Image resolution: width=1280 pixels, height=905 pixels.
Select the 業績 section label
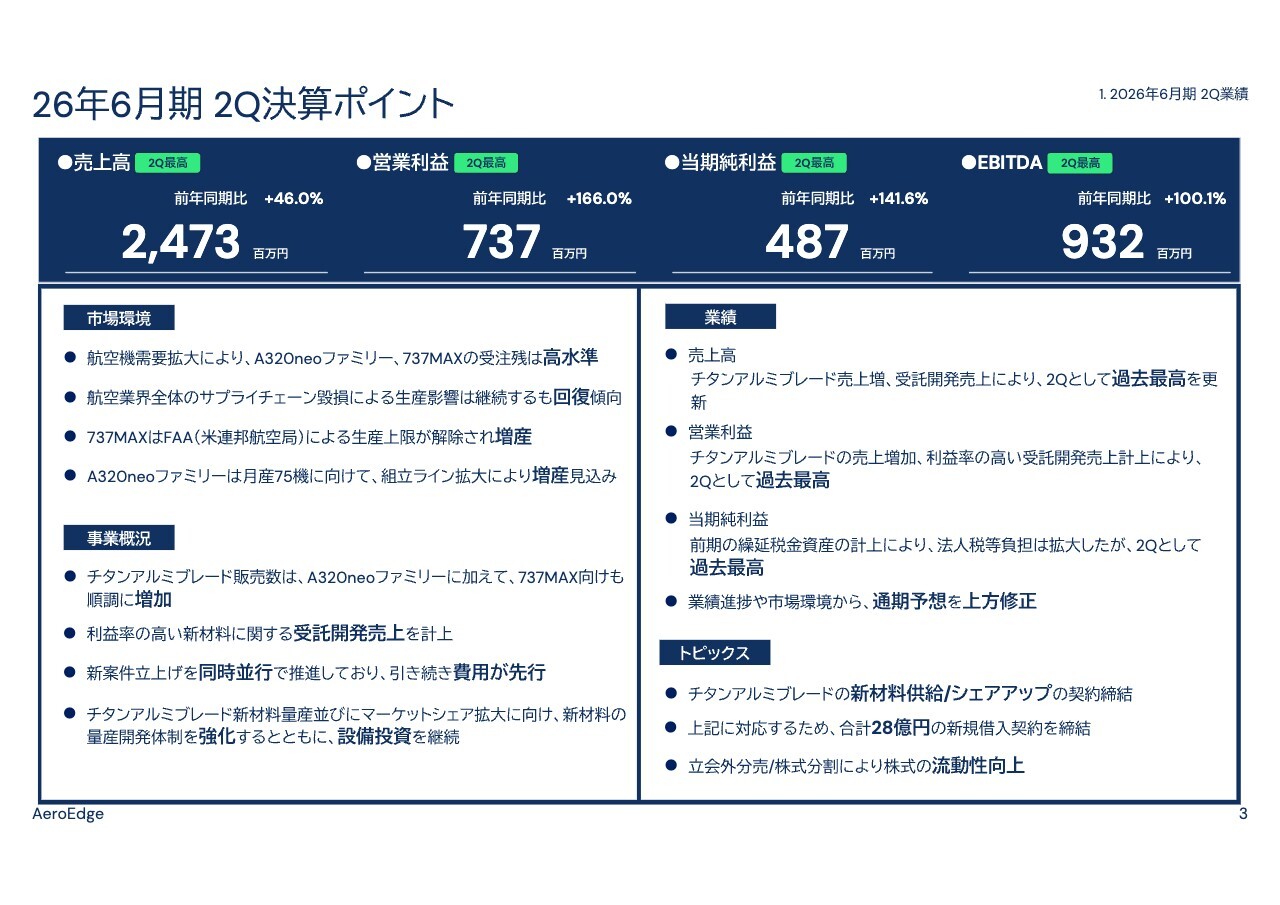click(x=722, y=315)
